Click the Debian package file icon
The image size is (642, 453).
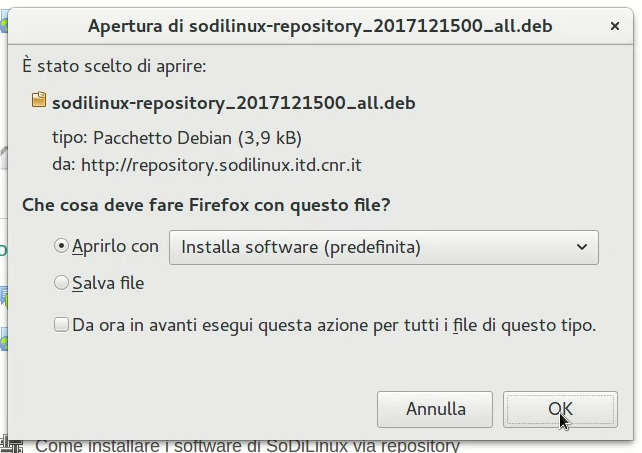pos(39,100)
